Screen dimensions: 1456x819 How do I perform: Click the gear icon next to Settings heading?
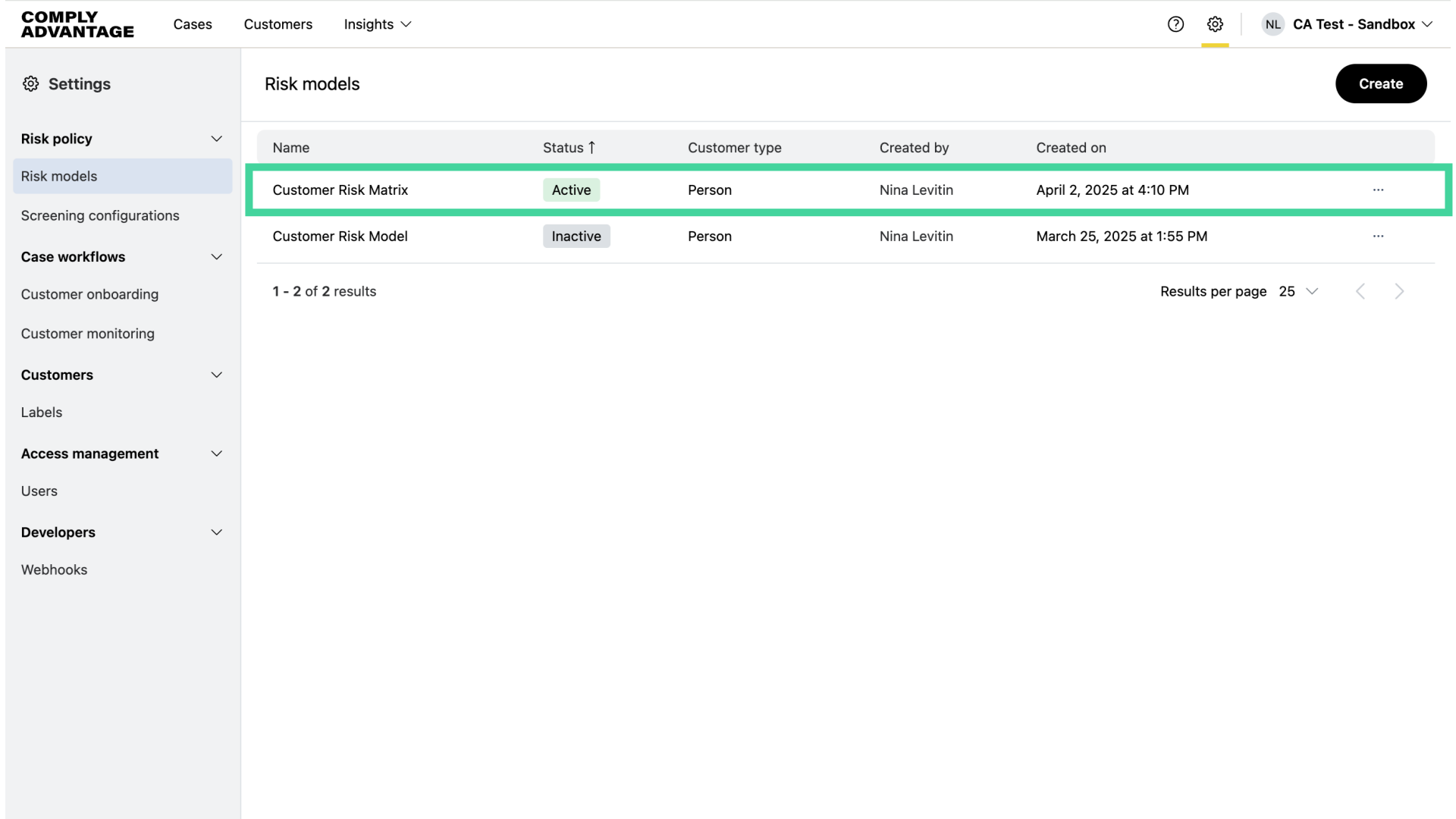31,83
